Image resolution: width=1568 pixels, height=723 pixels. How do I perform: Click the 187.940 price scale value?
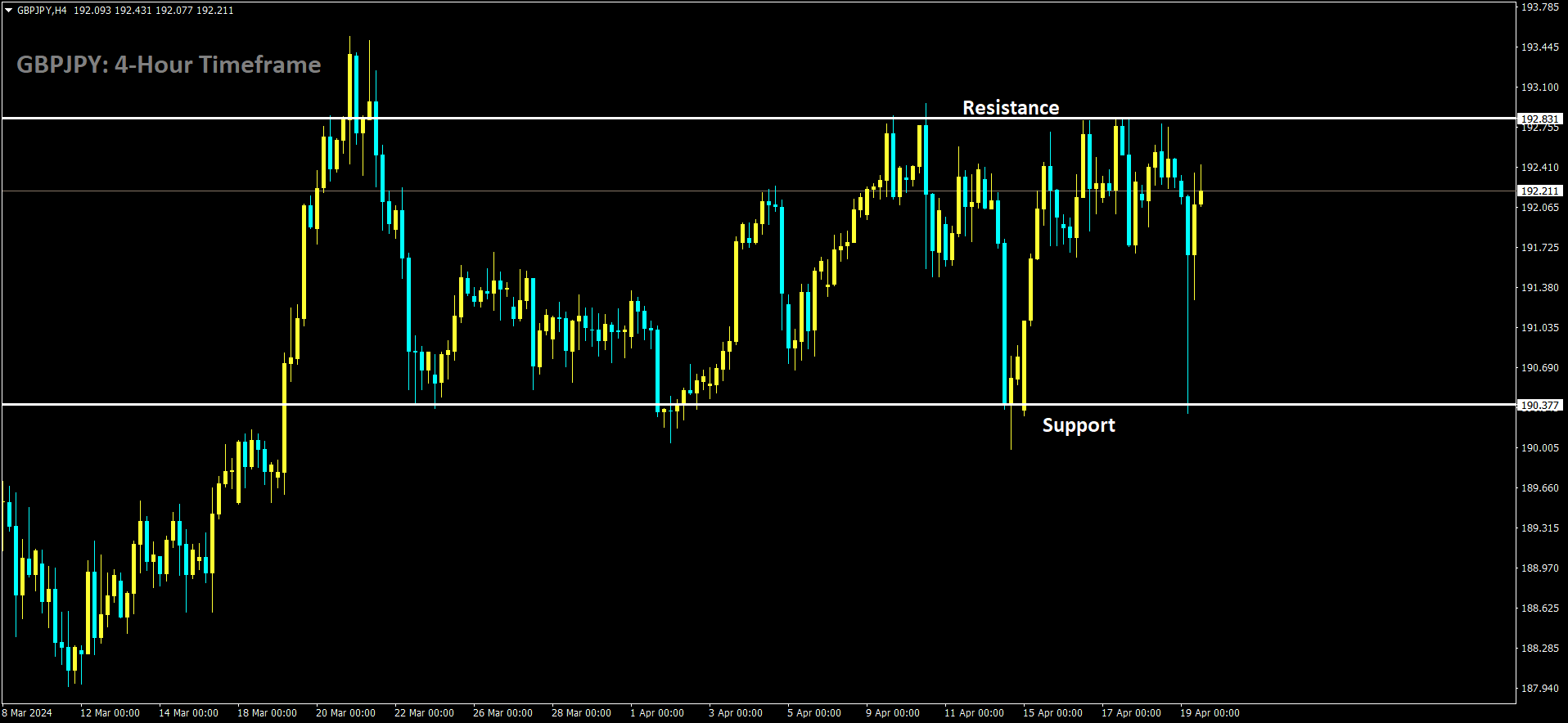(x=1539, y=689)
